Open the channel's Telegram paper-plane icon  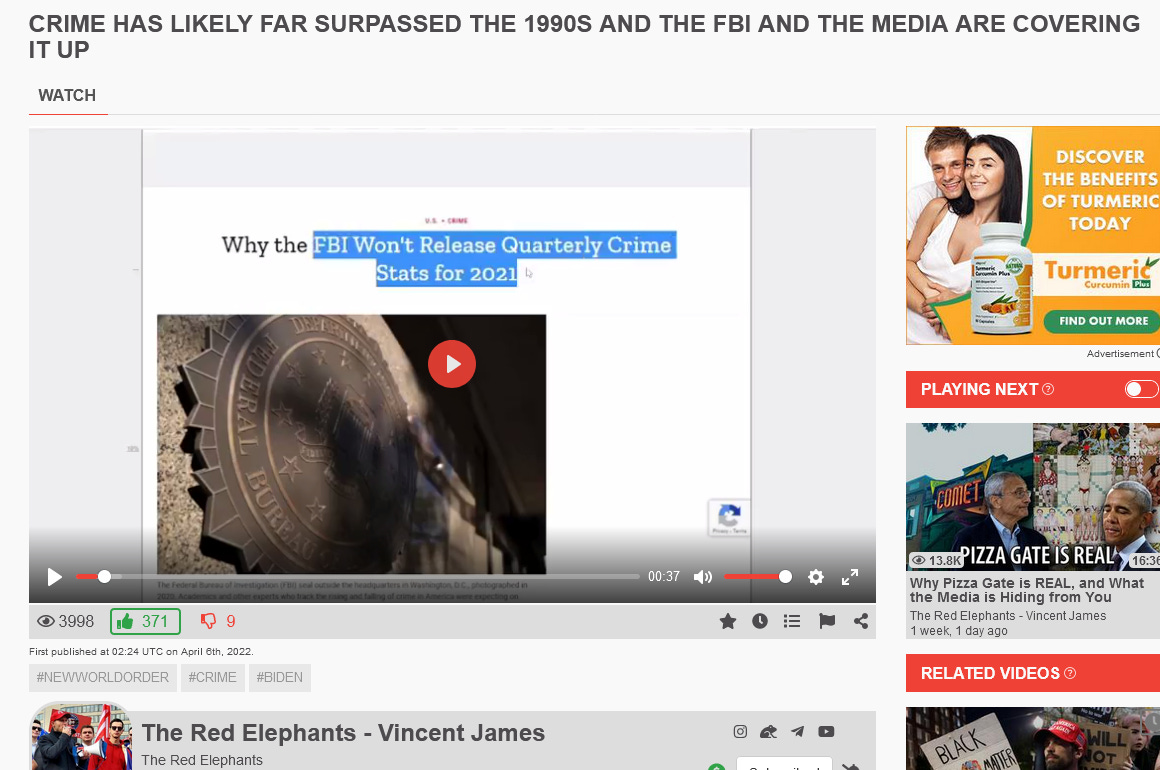tap(798, 732)
